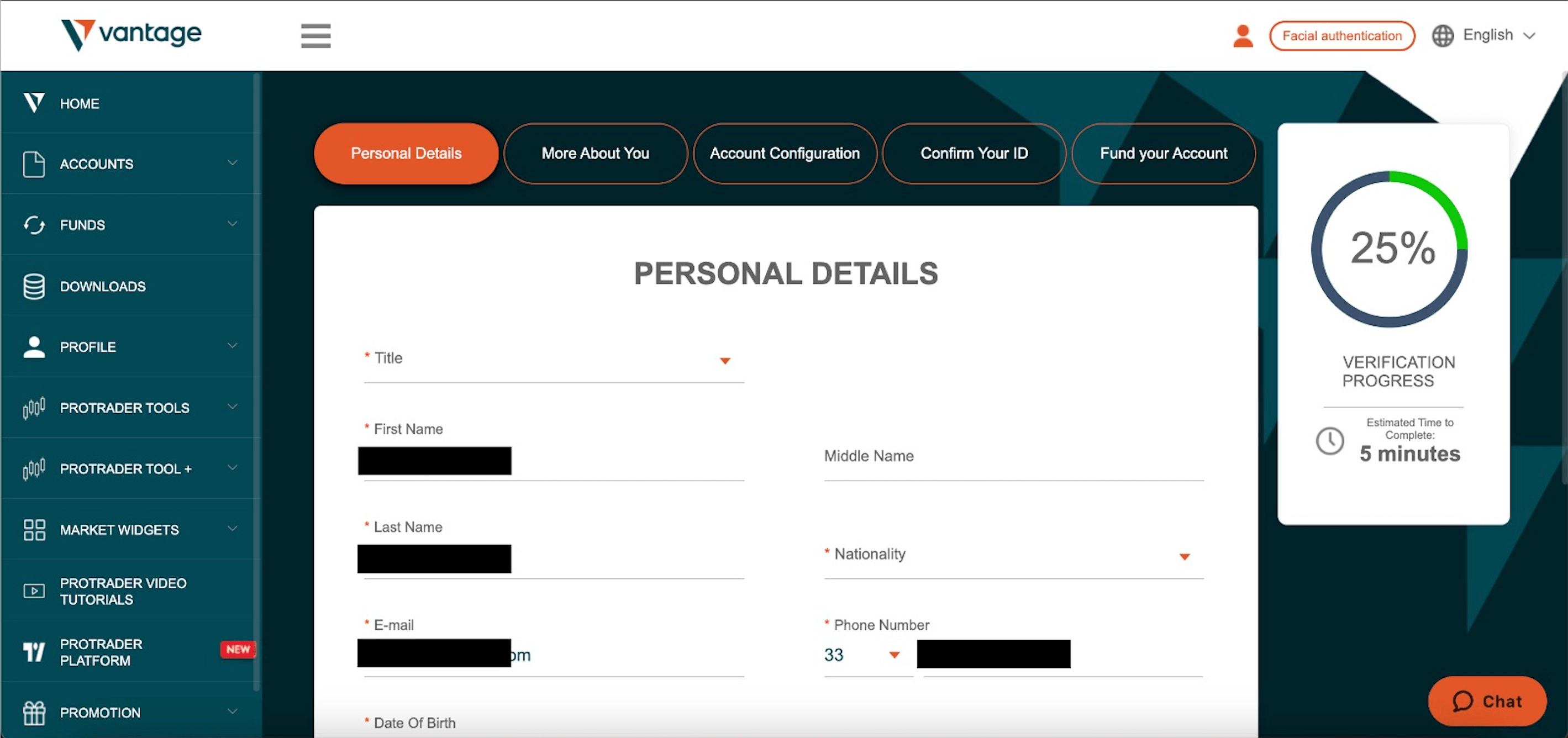The image size is (1568, 738).
Task: Click the Facial authentication button
Action: [x=1341, y=36]
